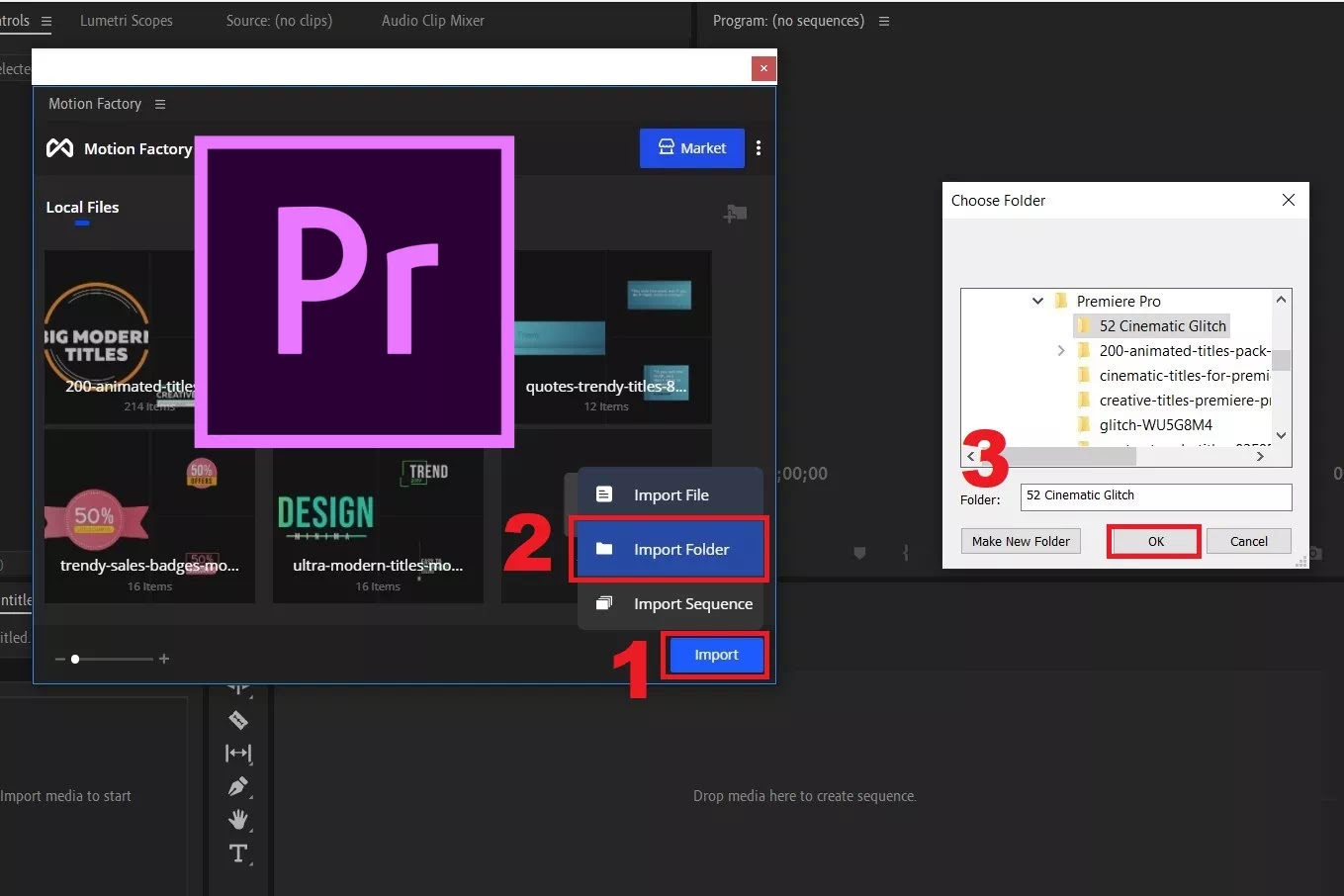1344x896 pixels.
Task: Open the Effect Controls panel menu icon
Action: (45, 21)
